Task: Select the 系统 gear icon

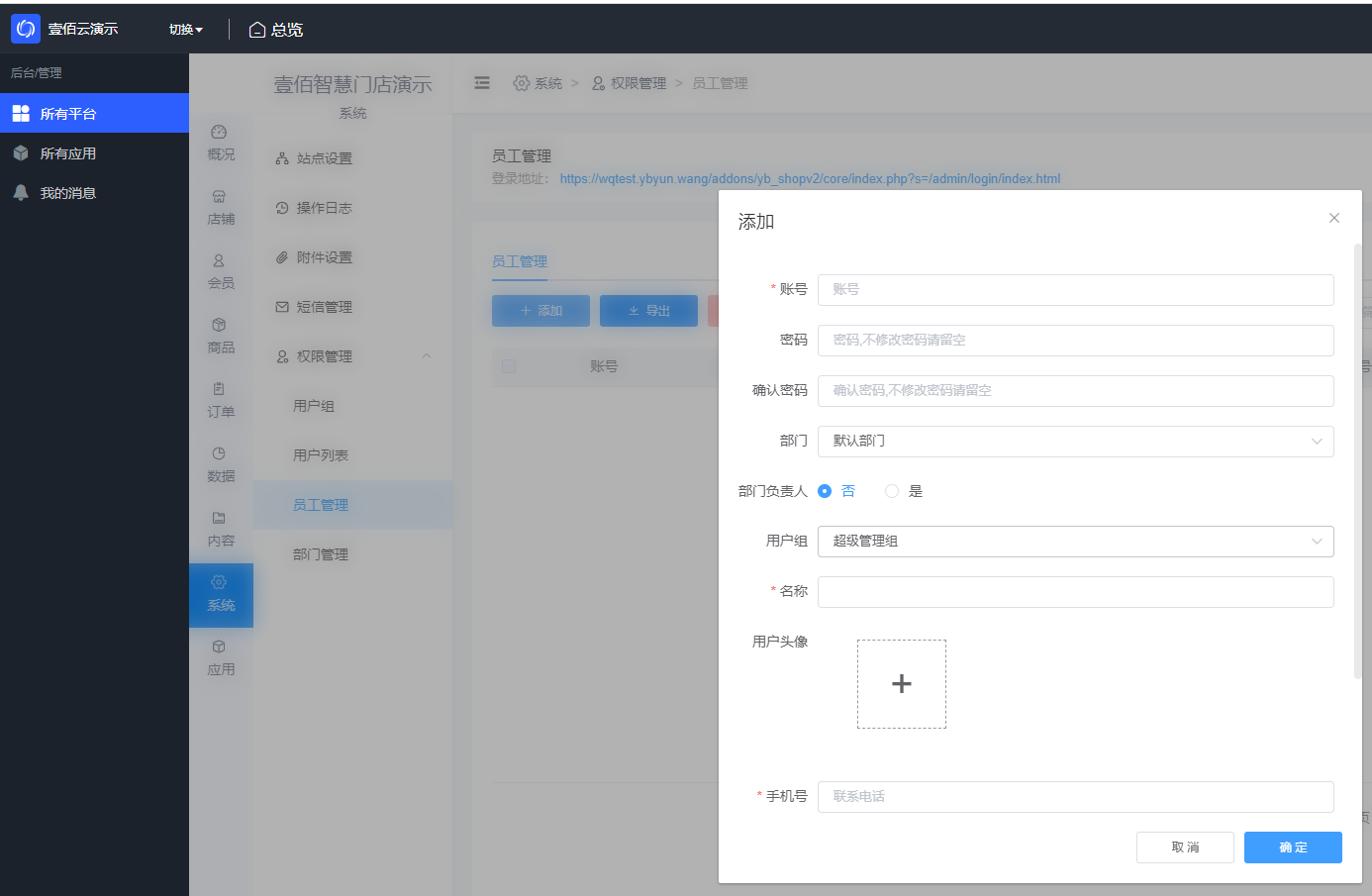Action: (x=219, y=583)
